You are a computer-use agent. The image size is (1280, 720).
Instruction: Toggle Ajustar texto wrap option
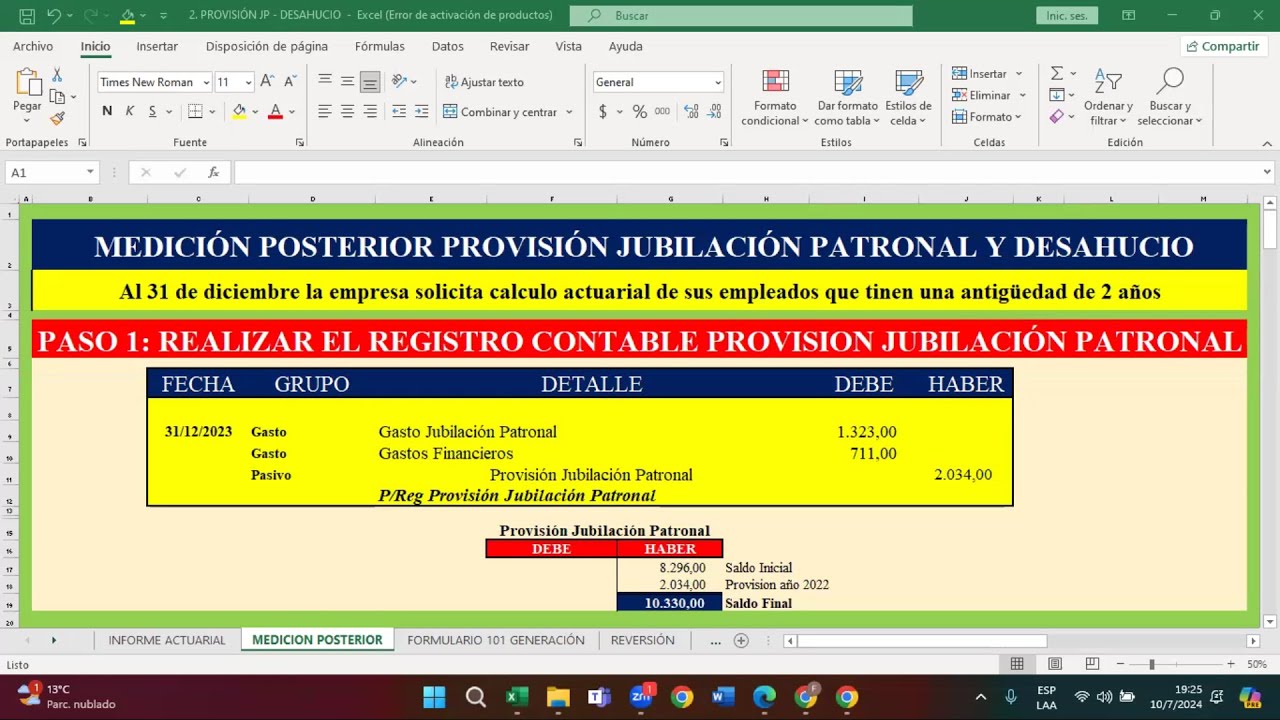[484, 82]
